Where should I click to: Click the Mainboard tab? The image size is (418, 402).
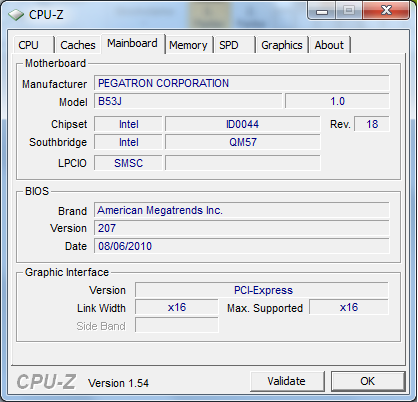(132, 43)
